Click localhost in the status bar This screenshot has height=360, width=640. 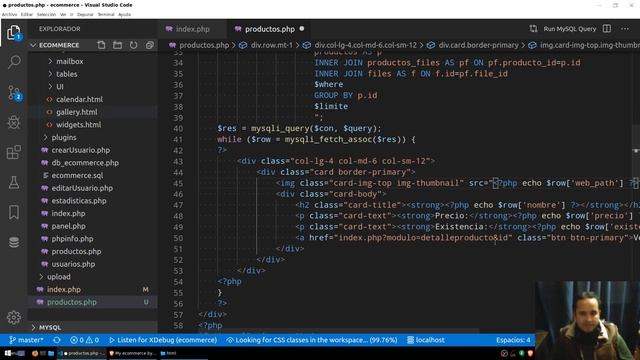click(x=426, y=340)
